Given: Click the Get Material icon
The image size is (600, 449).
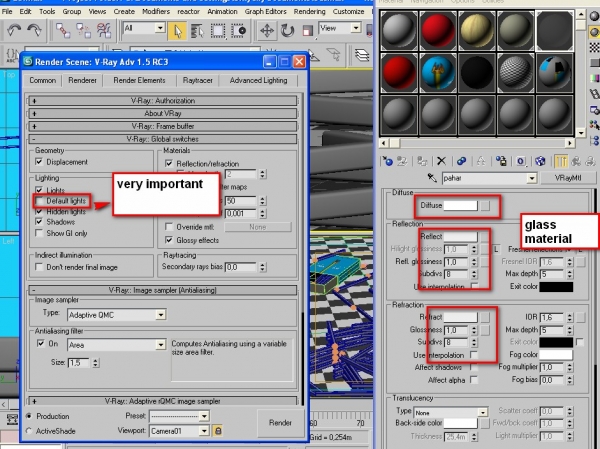Looking at the screenshot, I should [x=387, y=161].
